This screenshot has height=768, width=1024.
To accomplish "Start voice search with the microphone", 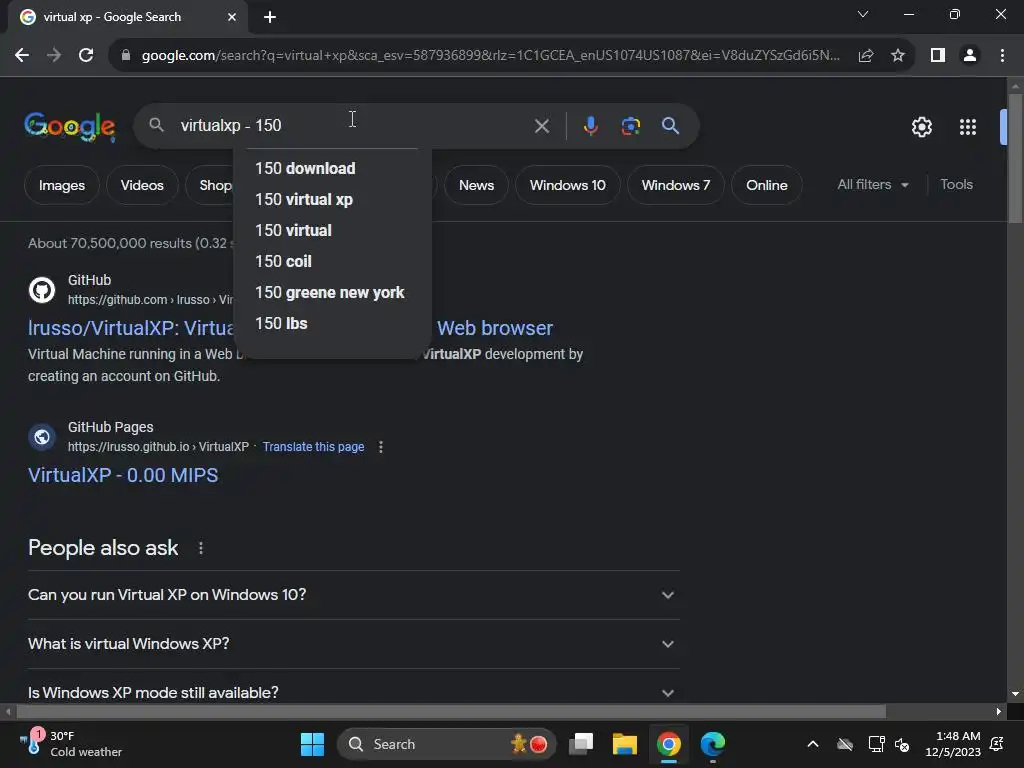I will click(590, 125).
